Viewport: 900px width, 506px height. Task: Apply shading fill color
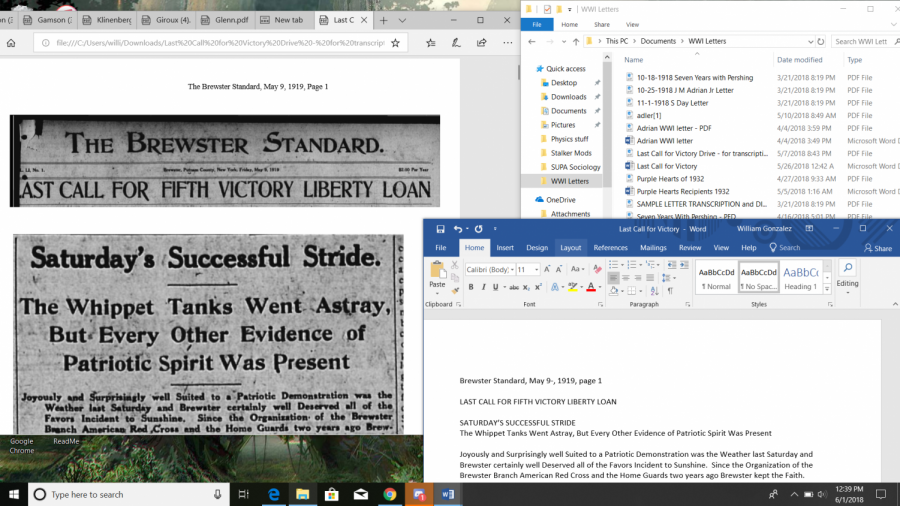[x=614, y=291]
